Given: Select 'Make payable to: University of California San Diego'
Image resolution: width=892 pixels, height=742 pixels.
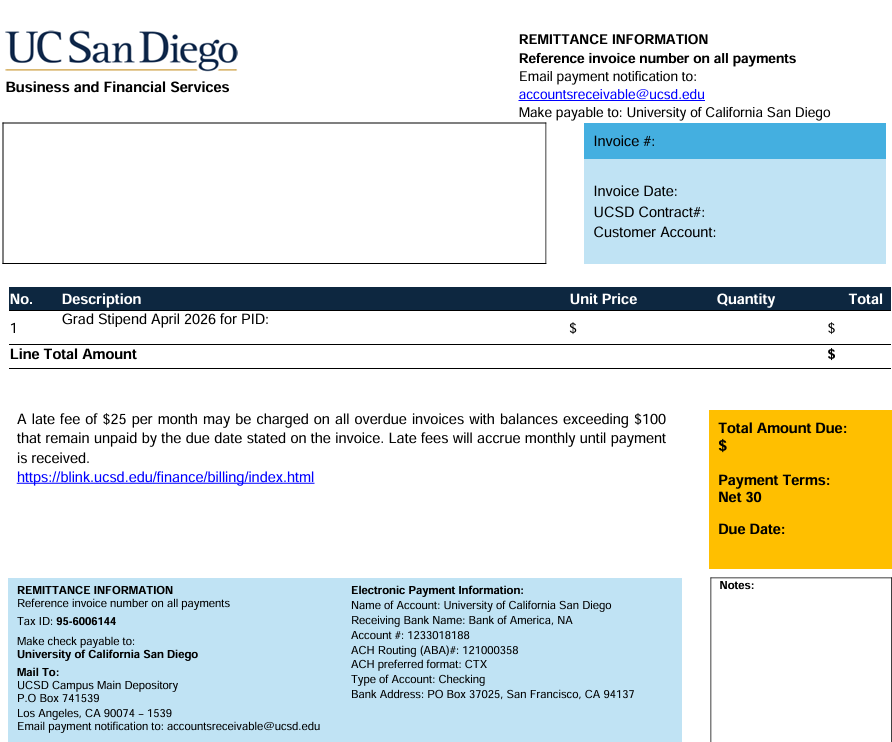Looking at the screenshot, I should click(674, 113).
